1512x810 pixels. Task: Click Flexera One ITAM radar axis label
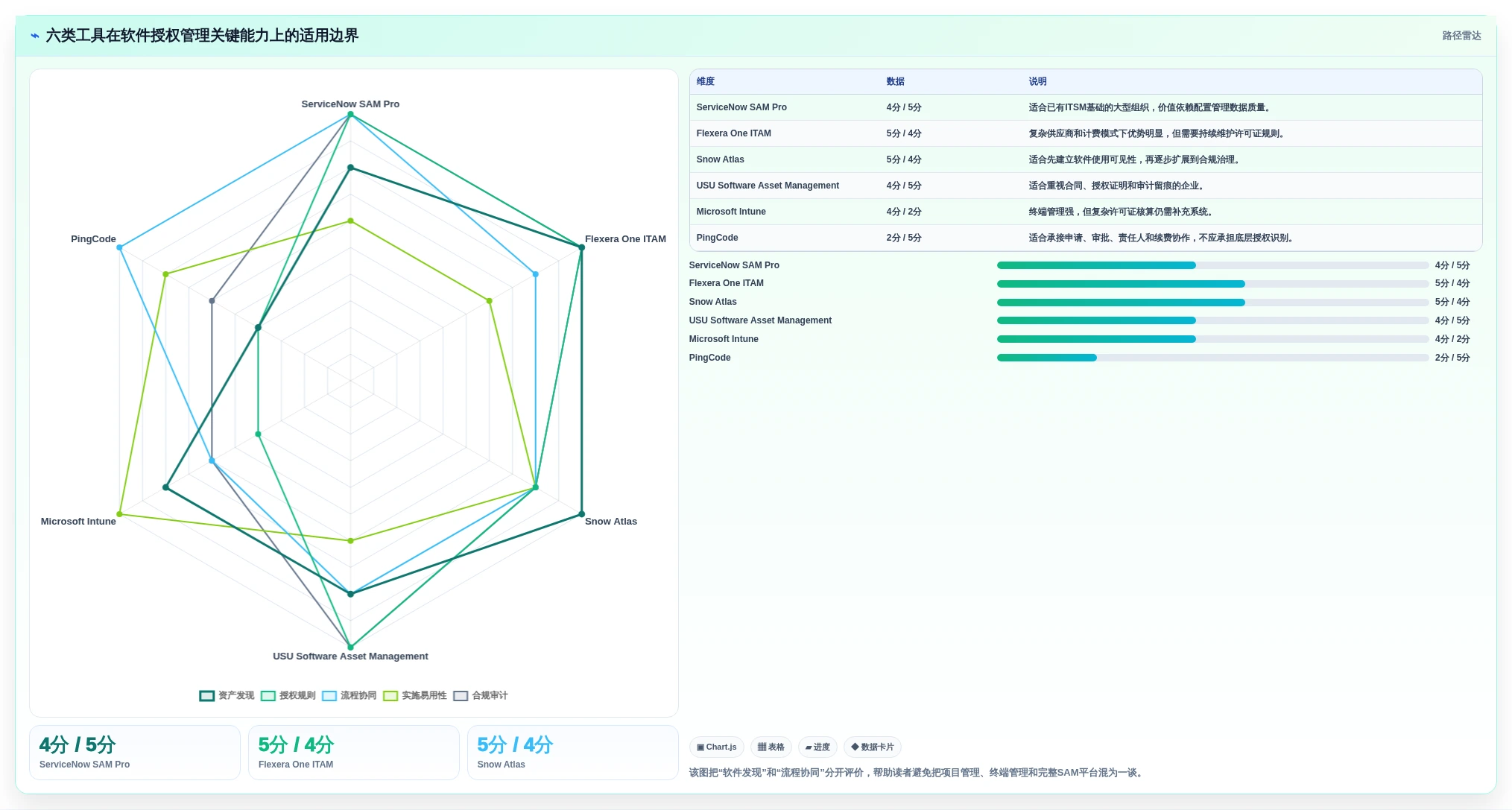click(x=625, y=239)
